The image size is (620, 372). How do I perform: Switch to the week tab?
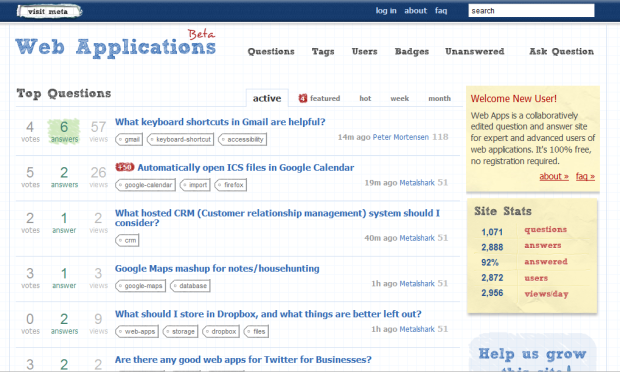[x=399, y=98]
